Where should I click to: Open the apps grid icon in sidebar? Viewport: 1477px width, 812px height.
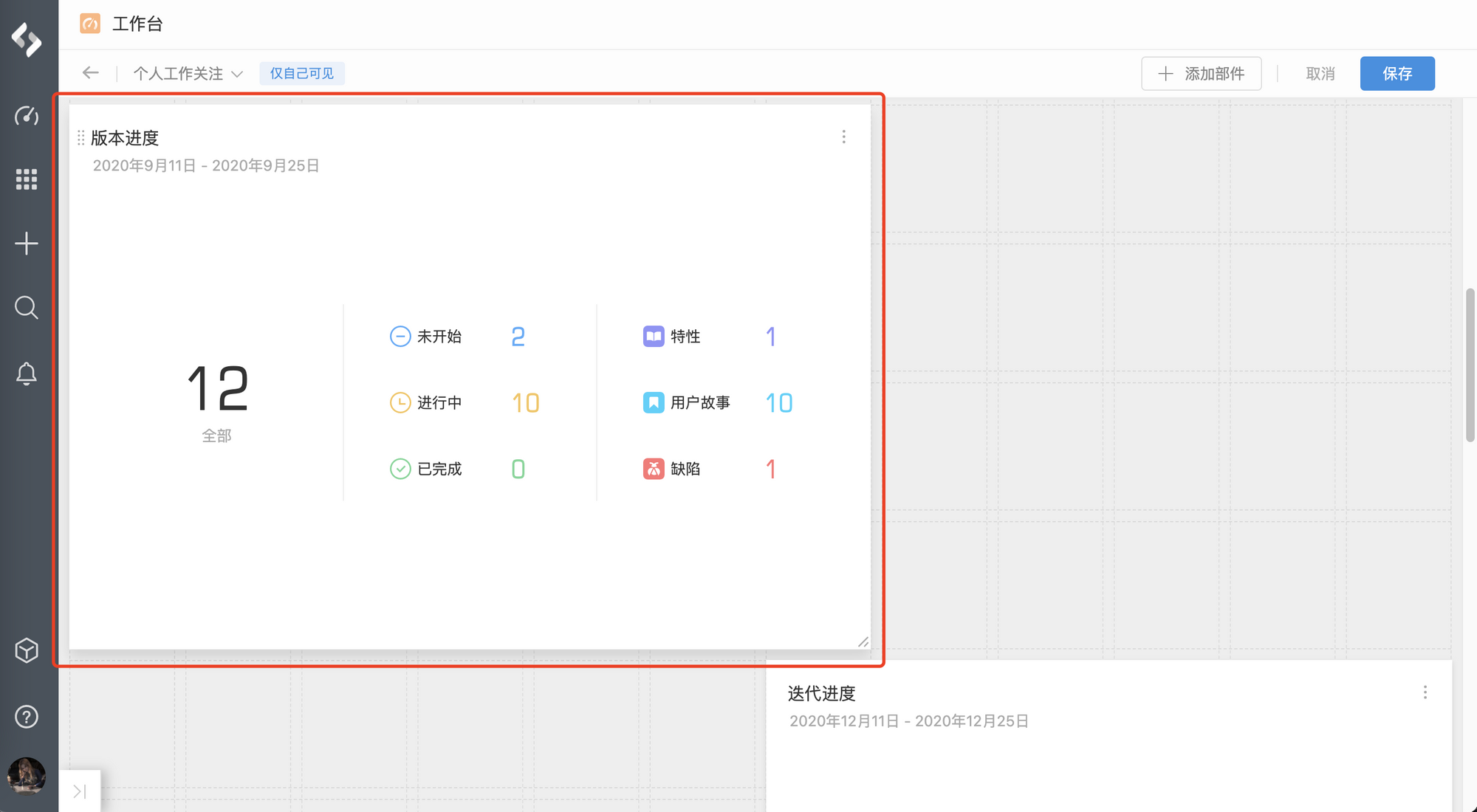[27, 179]
